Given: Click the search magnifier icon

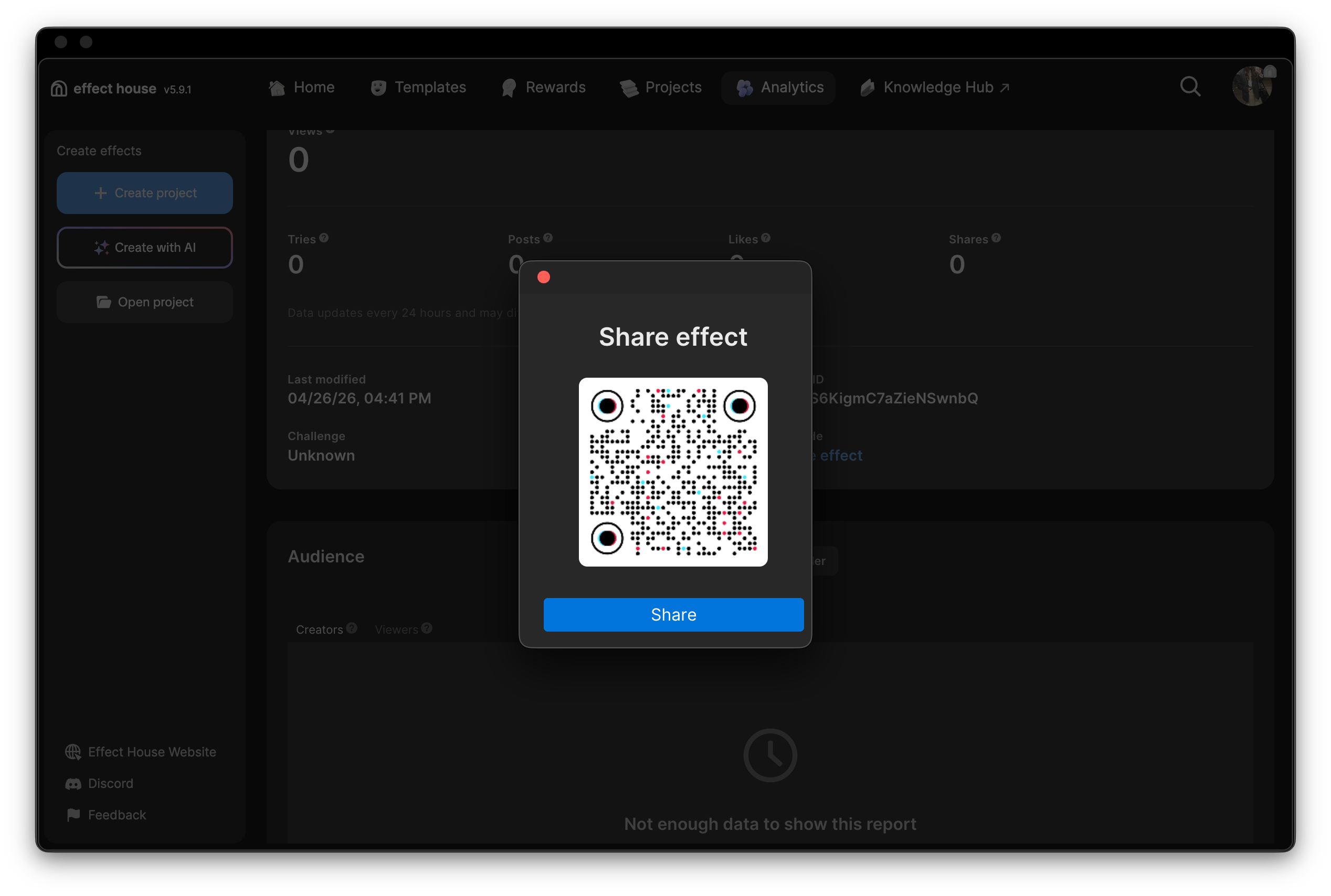Looking at the screenshot, I should tap(1190, 87).
